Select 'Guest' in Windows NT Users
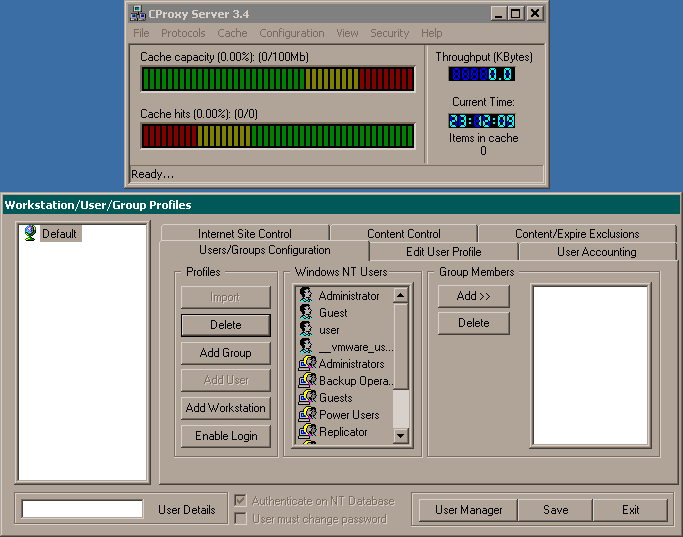This screenshot has height=537, width=683. click(333, 313)
